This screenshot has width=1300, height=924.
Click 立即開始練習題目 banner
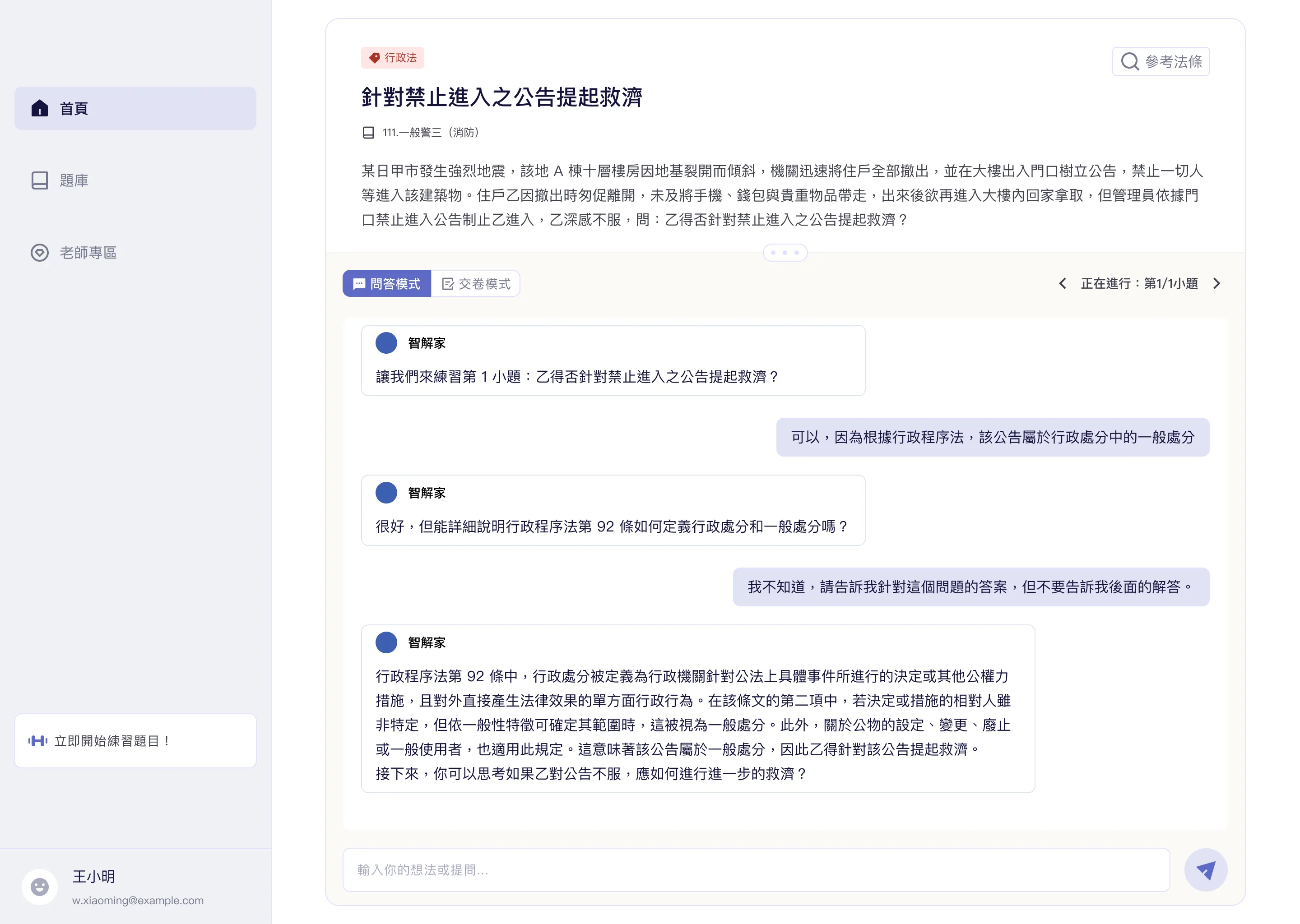tap(135, 740)
